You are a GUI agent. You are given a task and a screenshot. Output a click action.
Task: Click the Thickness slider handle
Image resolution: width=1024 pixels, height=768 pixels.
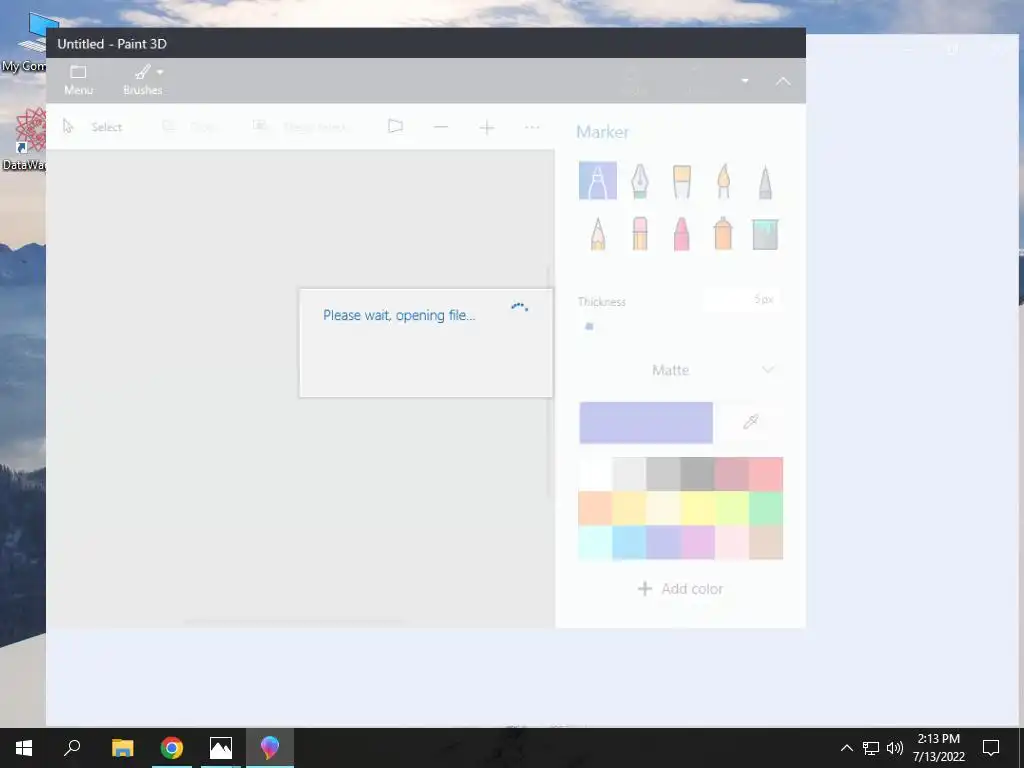(x=589, y=326)
